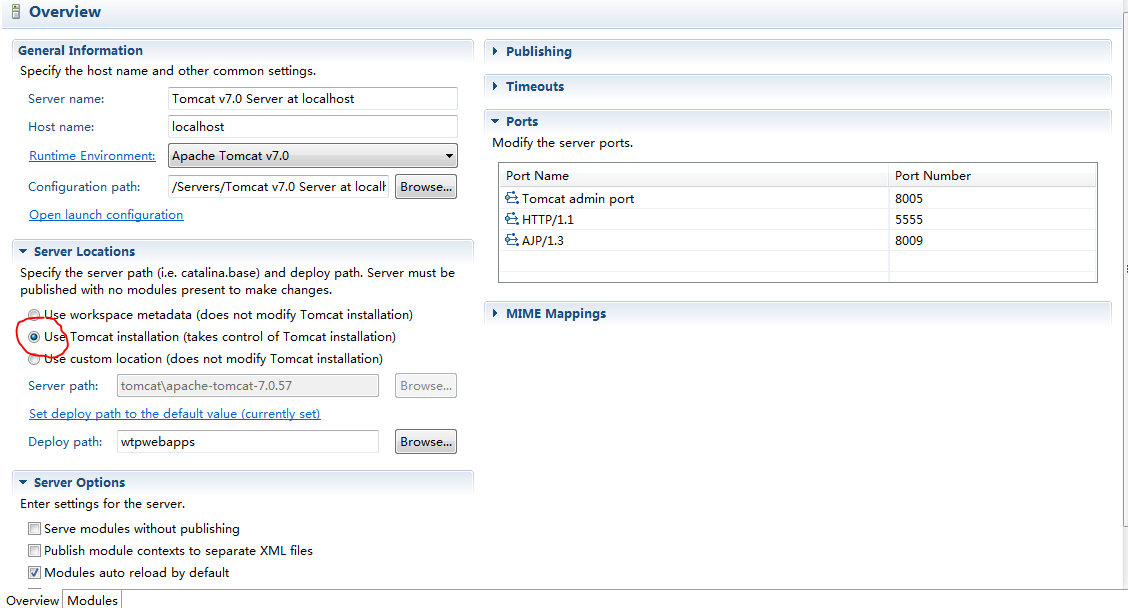Open the Runtime Environment combo box
This screenshot has width=1128, height=608.
click(x=312, y=155)
